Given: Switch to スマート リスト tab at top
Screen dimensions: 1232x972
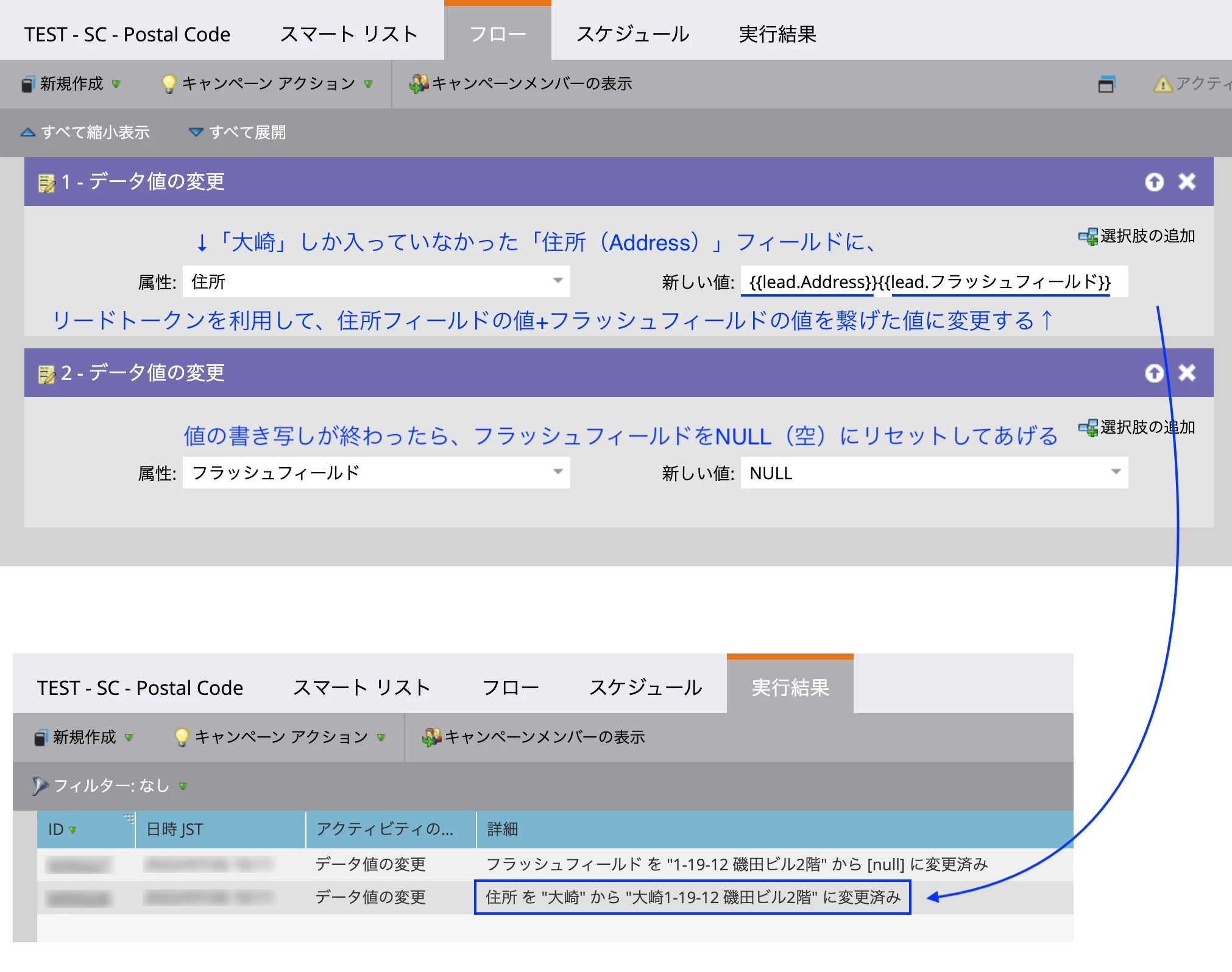Looking at the screenshot, I should [x=349, y=34].
